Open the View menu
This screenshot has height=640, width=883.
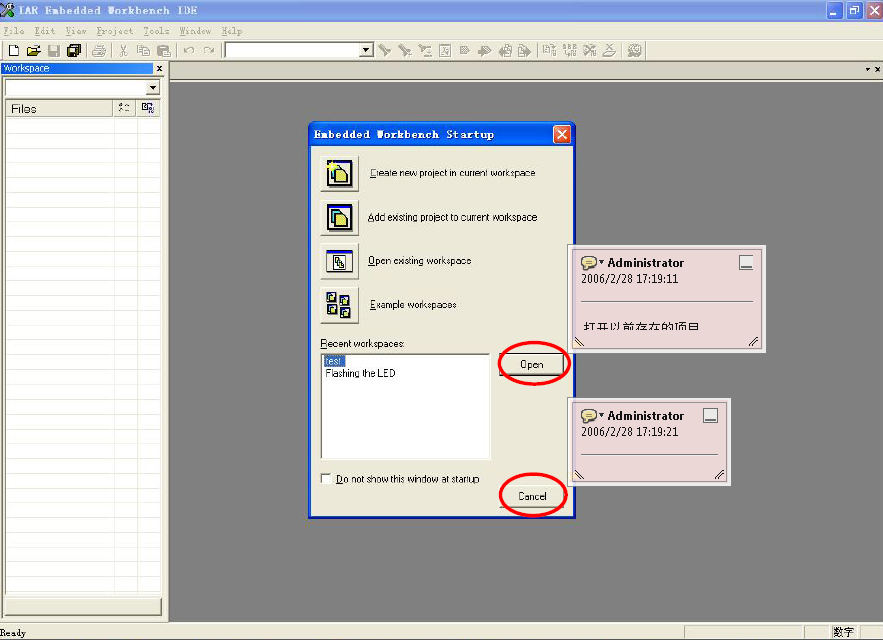[x=76, y=31]
